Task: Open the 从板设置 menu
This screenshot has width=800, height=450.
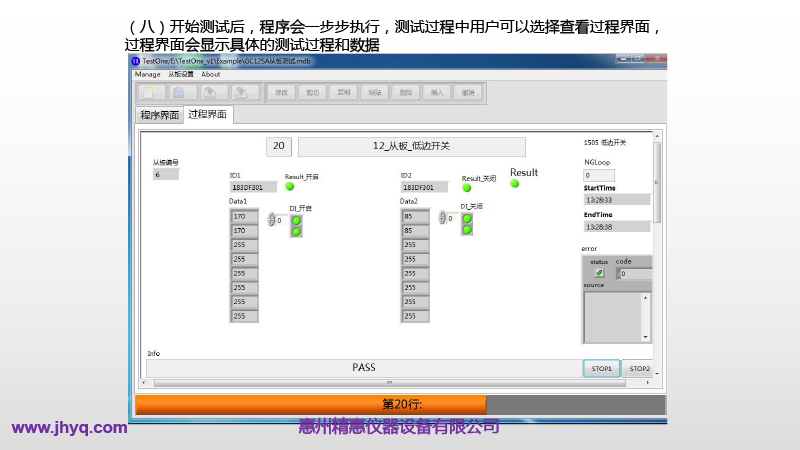Action: click(x=181, y=74)
